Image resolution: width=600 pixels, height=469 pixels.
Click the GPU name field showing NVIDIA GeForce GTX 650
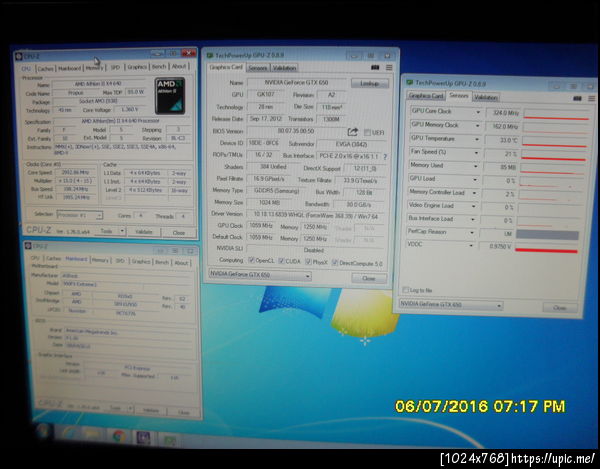[296, 83]
